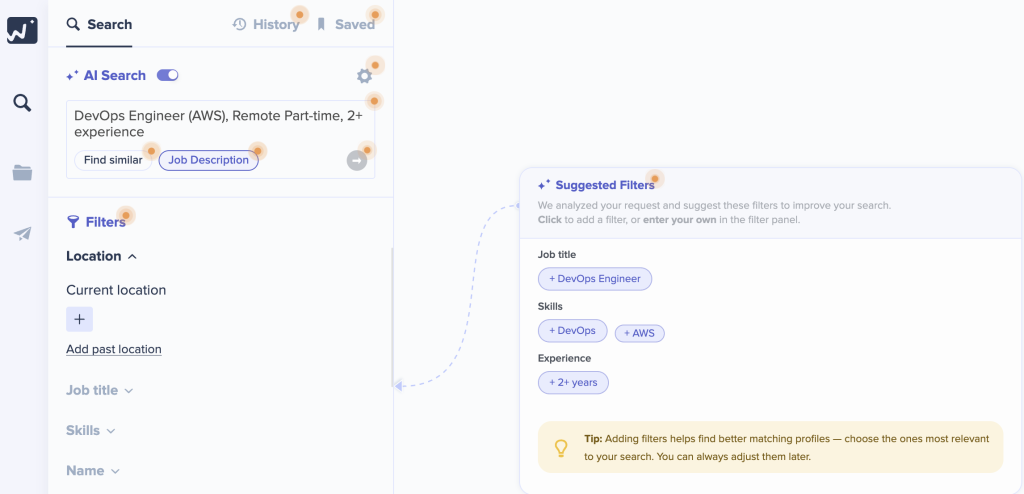Click the app logo in the sidebar
1024x494 pixels.
coord(22,30)
